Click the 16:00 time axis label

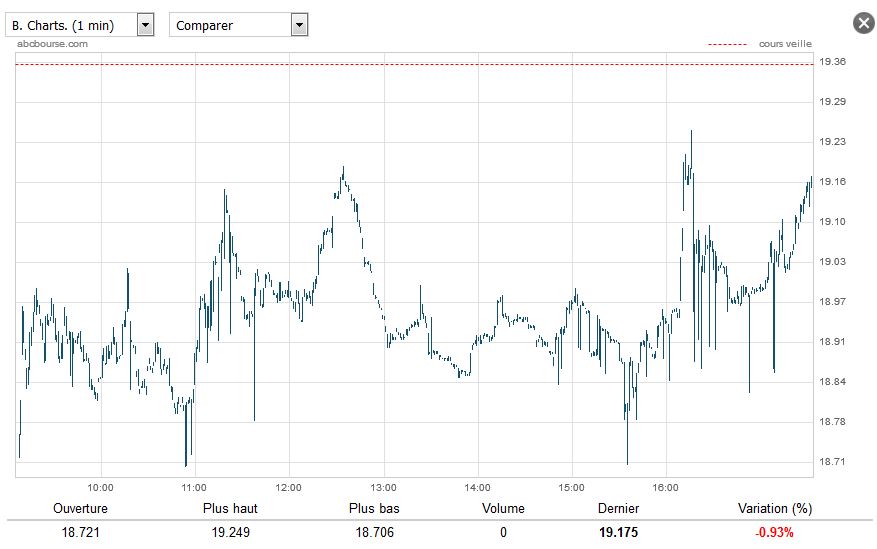(666, 488)
